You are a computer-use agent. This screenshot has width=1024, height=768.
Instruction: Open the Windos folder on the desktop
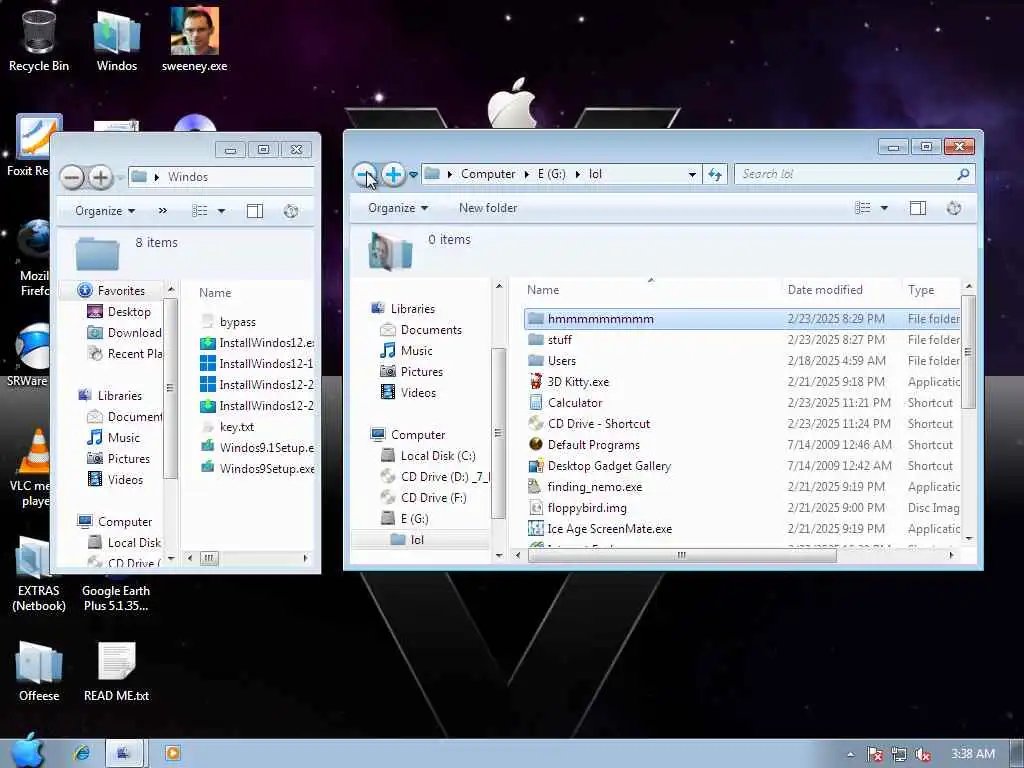coord(117,40)
